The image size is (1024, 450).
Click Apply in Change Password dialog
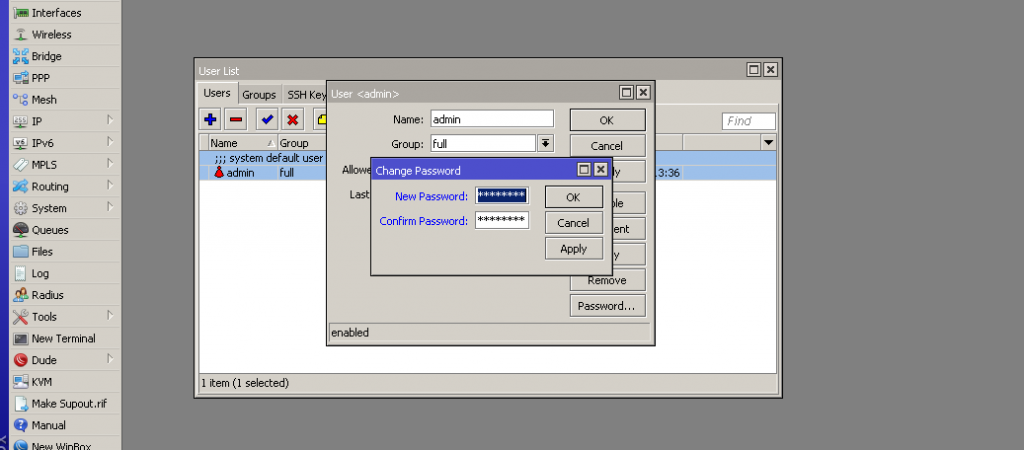click(x=573, y=249)
